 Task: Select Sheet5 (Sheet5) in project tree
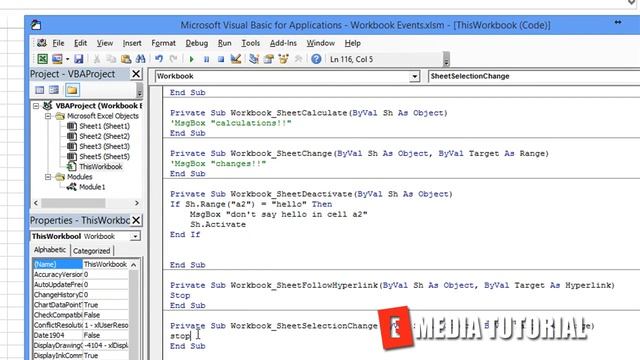[x=104, y=156]
